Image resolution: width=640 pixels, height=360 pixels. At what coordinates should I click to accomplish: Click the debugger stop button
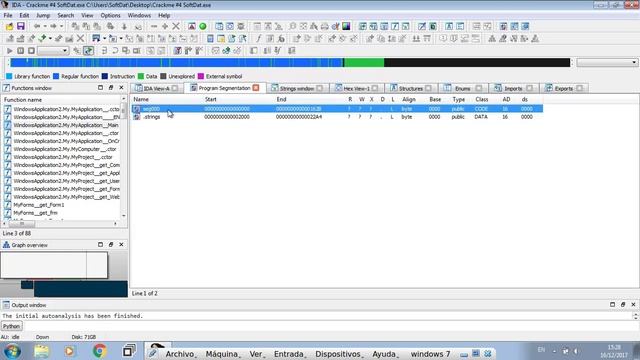pyautogui.click(x=31, y=51)
